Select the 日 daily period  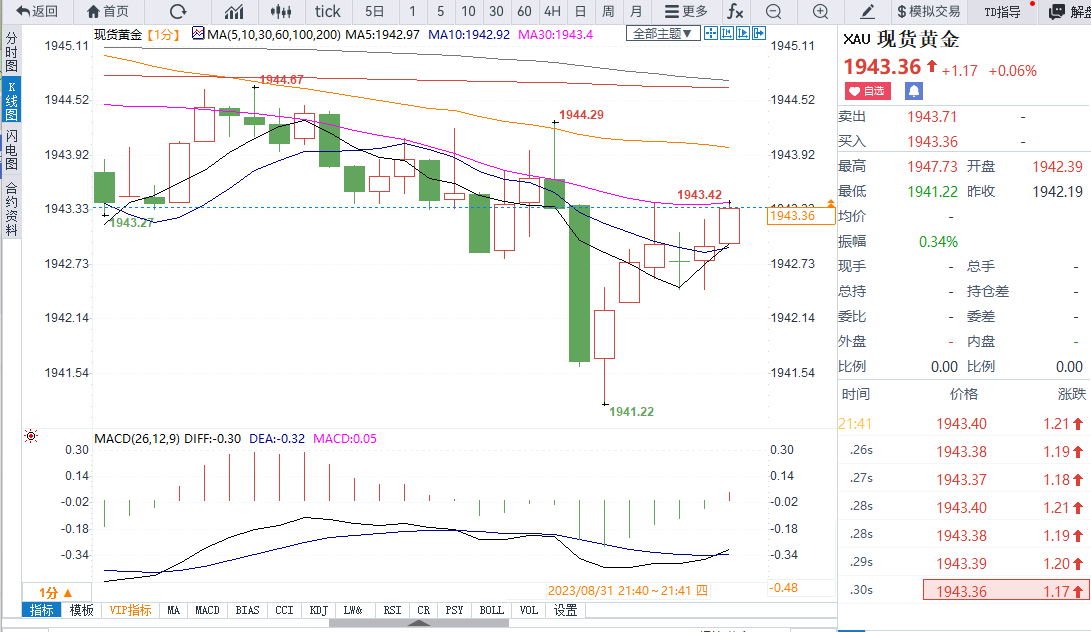(580, 11)
